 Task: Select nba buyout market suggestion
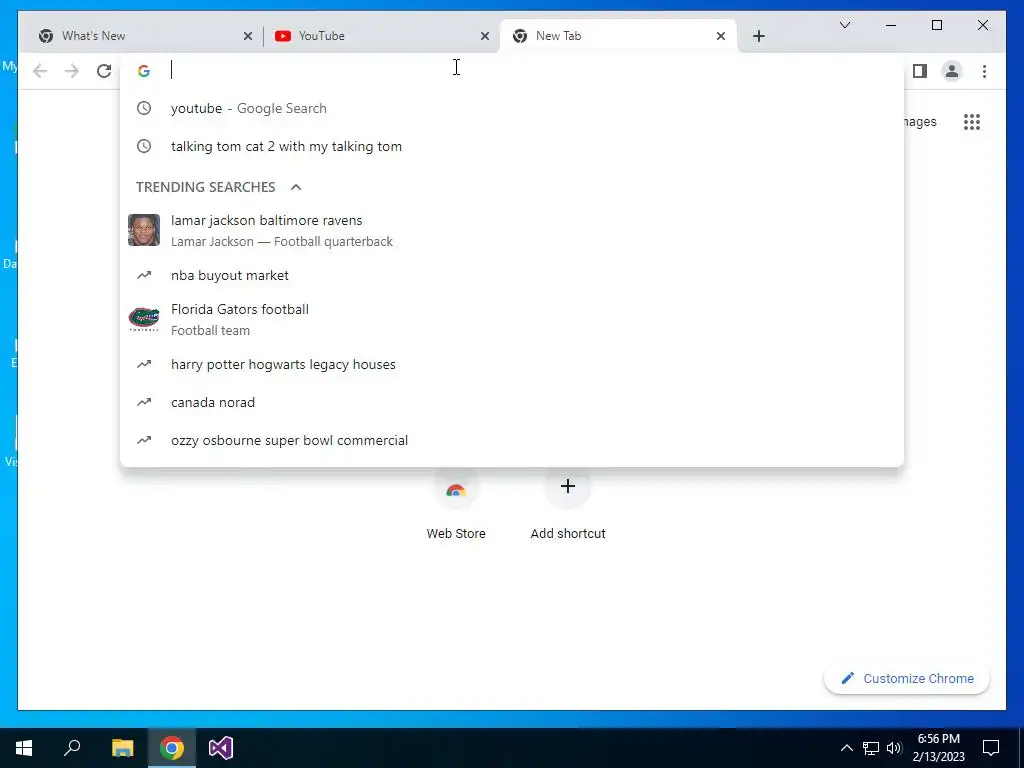point(512,276)
